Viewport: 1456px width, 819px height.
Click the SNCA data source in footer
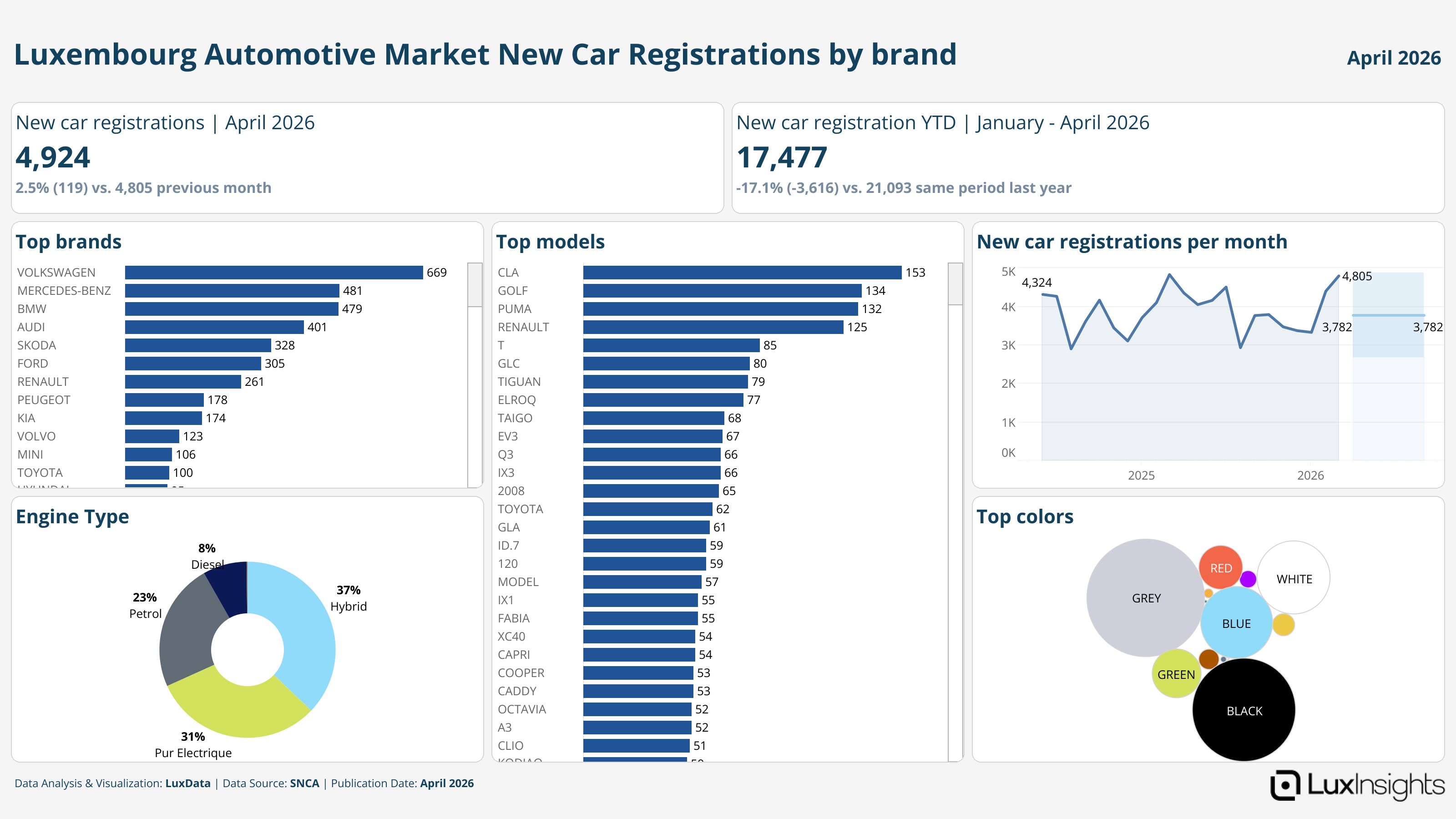(x=305, y=784)
